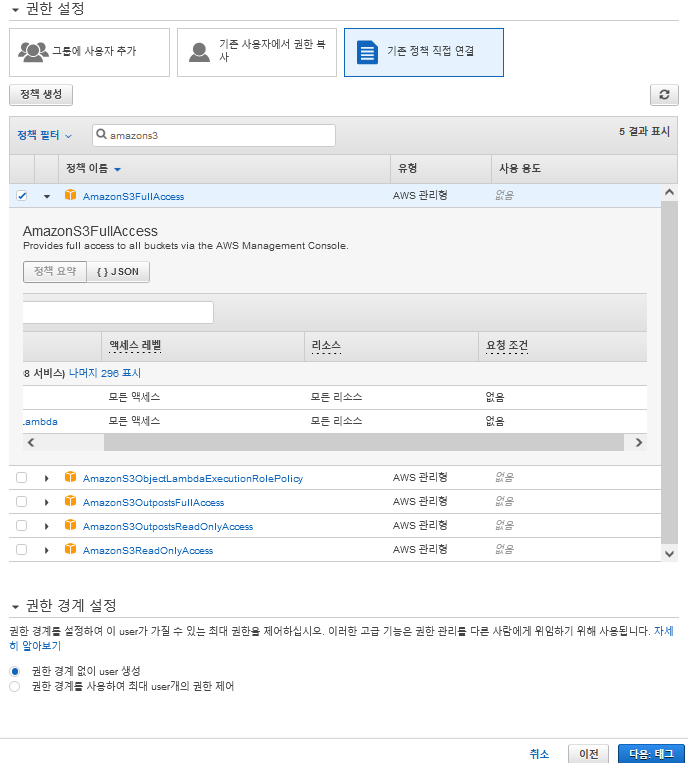Click the left arrow of the summary scrollbar
Image resolution: width=688 pixels, height=763 pixels.
[31, 442]
